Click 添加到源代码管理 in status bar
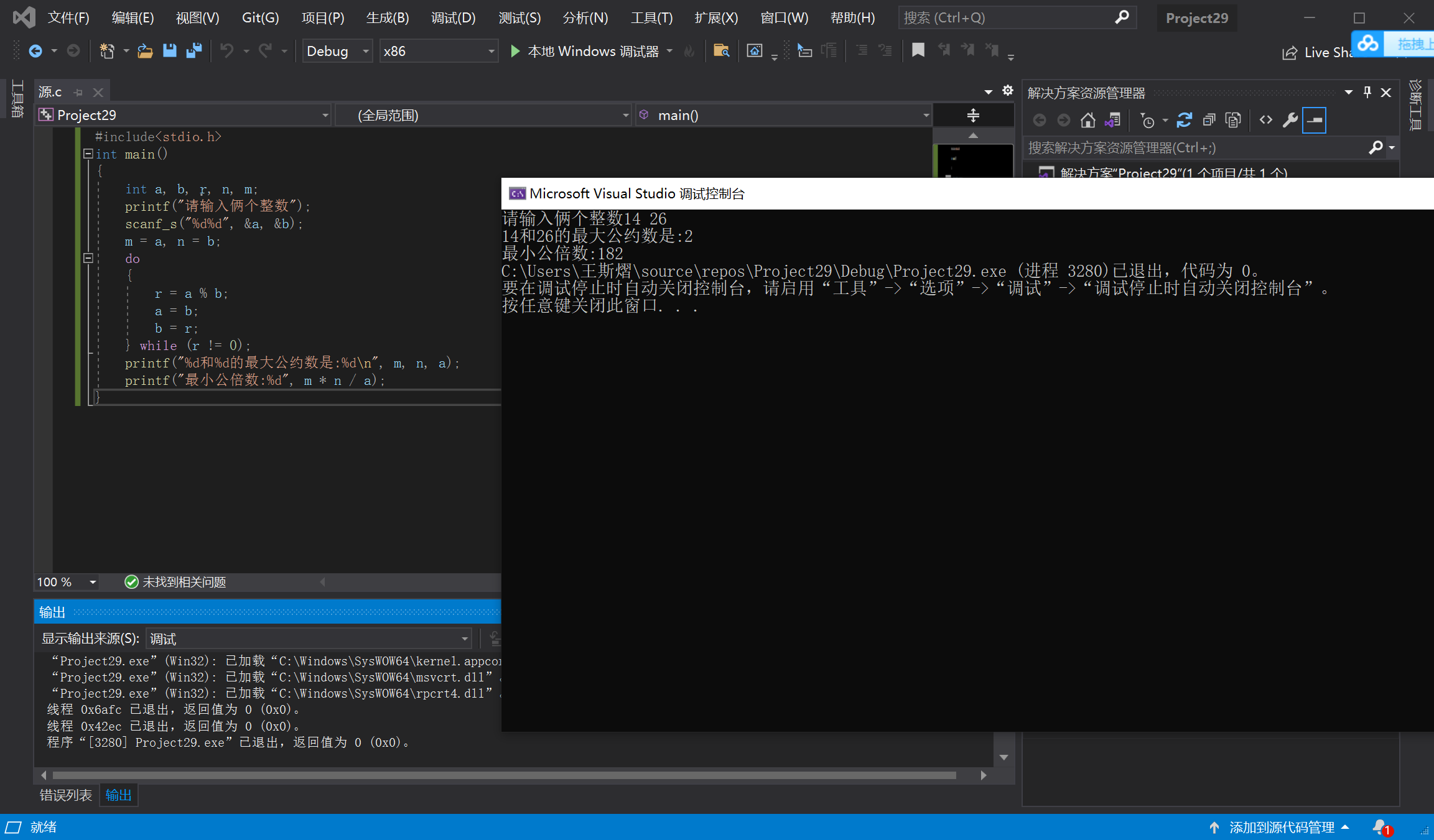 (1282, 827)
